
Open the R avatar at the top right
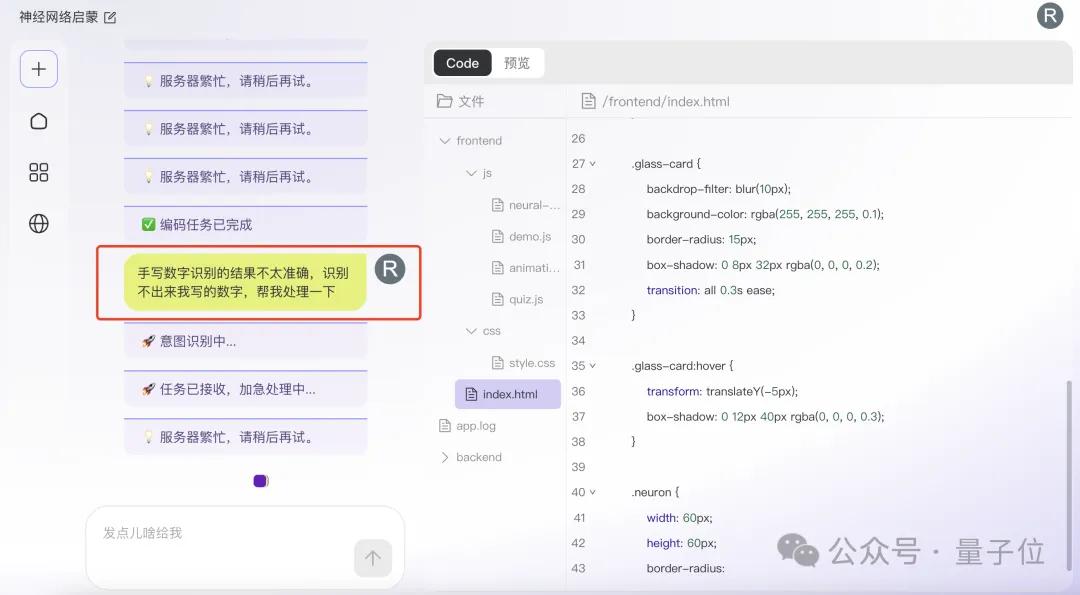(1049, 16)
